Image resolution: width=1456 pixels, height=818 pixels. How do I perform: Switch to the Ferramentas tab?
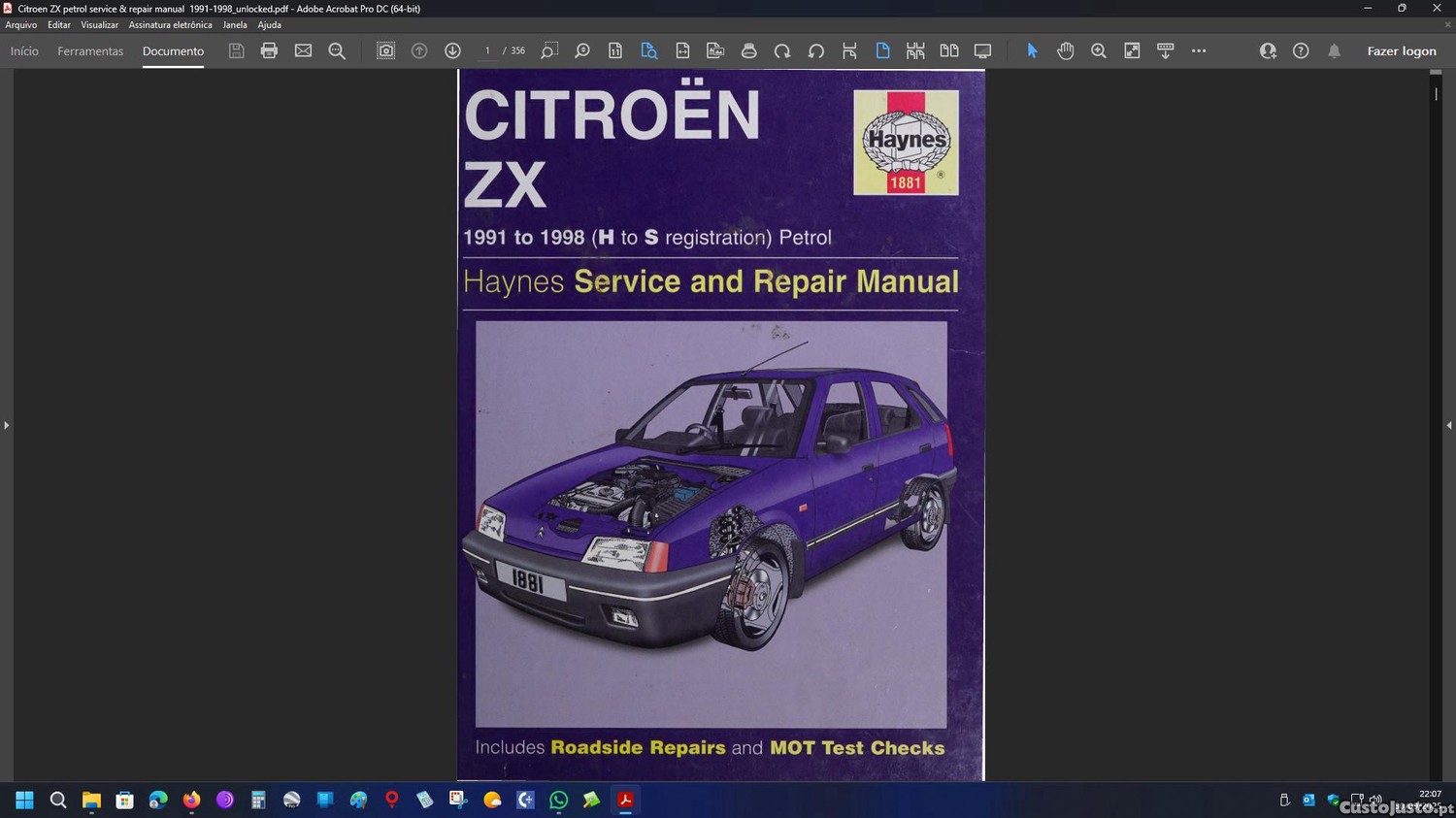[x=90, y=51]
